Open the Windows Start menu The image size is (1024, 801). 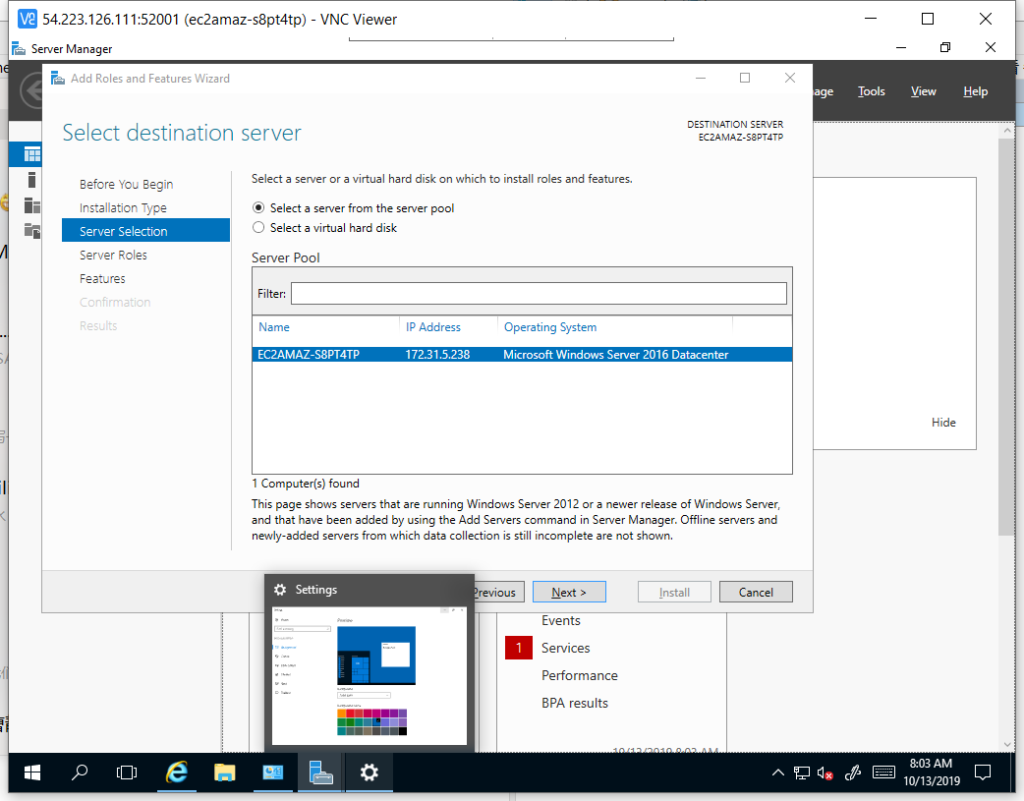32,772
